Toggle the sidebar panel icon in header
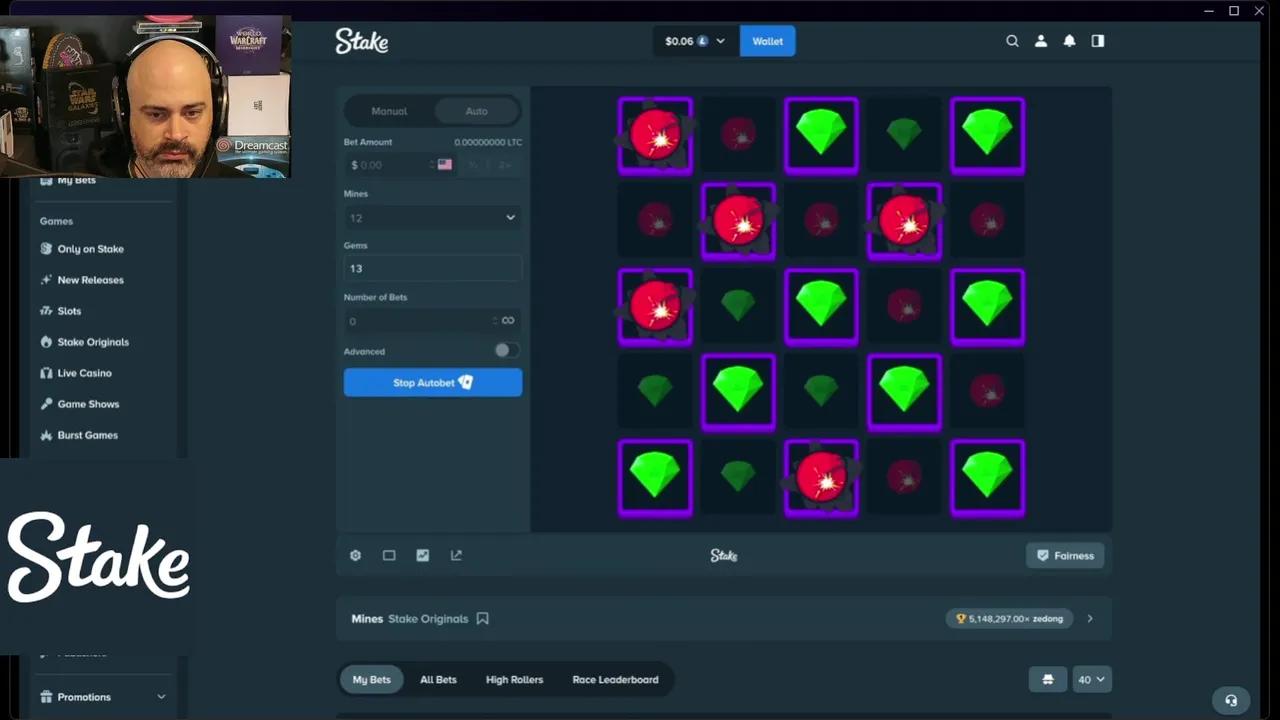Screen dimensions: 1280x720 pyautogui.click(x=1098, y=41)
